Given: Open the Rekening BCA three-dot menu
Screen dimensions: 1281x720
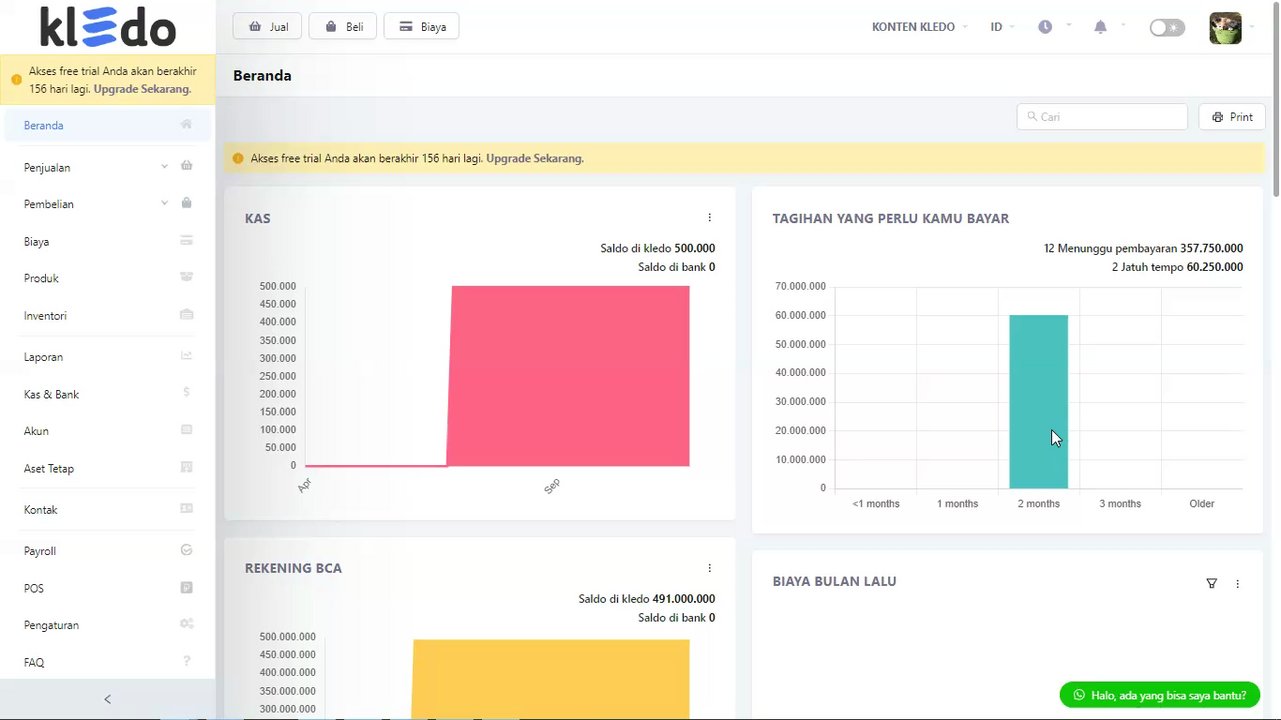Looking at the screenshot, I should click(x=709, y=568).
